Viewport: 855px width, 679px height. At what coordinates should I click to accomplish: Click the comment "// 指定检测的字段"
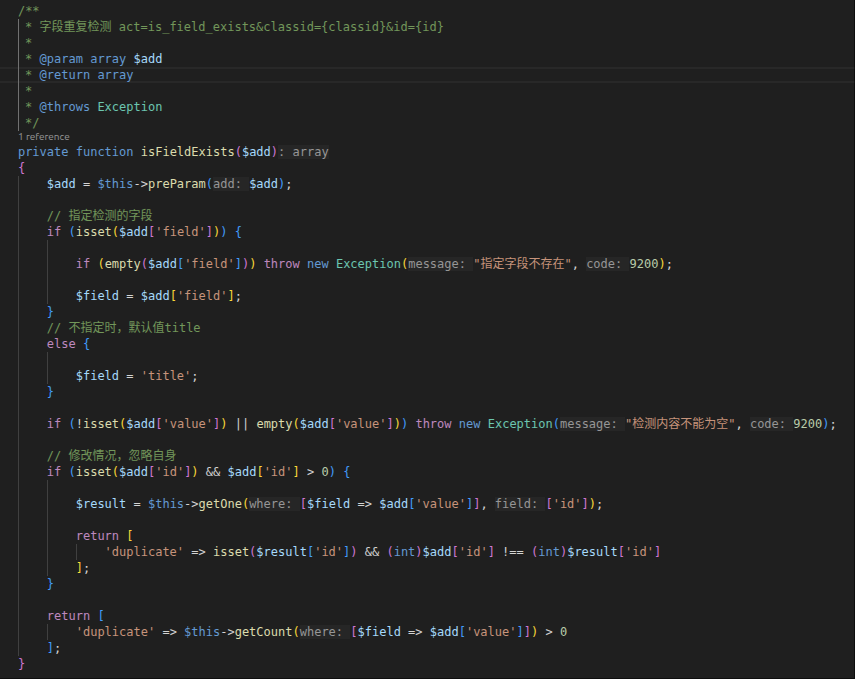100,215
